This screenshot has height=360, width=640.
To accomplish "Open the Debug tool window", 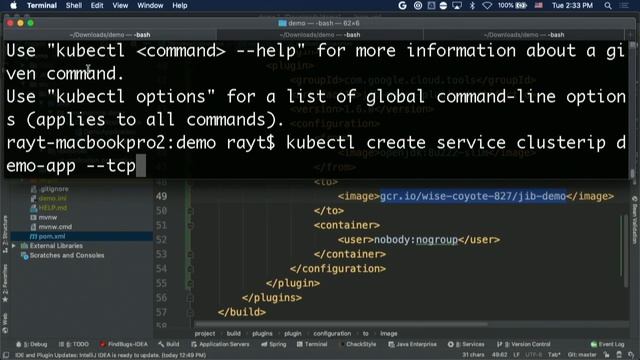I will tap(32, 344).
